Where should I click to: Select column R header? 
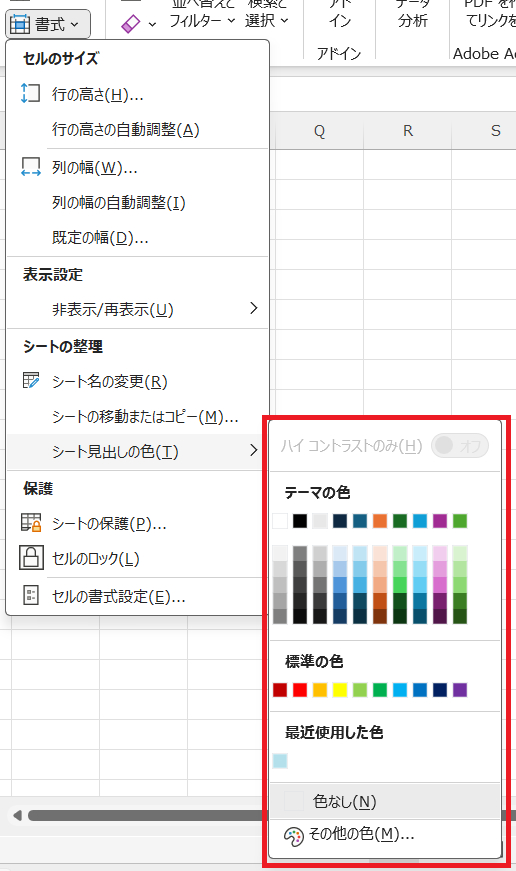click(x=408, y=131)
